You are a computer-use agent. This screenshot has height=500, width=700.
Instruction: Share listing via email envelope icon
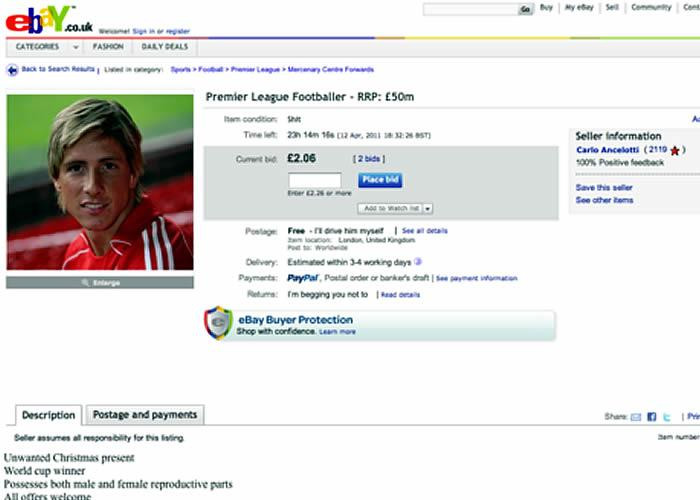tap(636, 416)
